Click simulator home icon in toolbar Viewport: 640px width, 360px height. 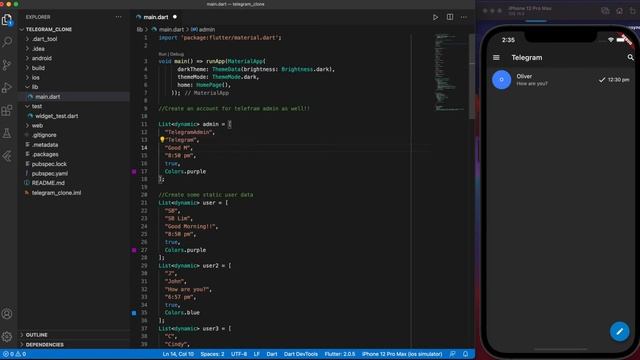[620, 11]
